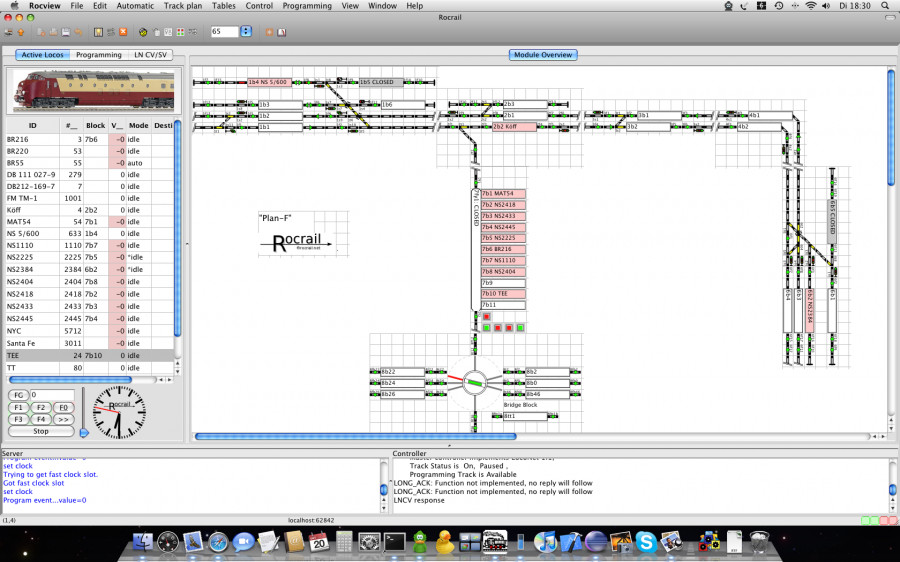Click the toolbar icon right of the padlock
The image size is (900, 562).
pyautogui.click(x=168, y=32)
